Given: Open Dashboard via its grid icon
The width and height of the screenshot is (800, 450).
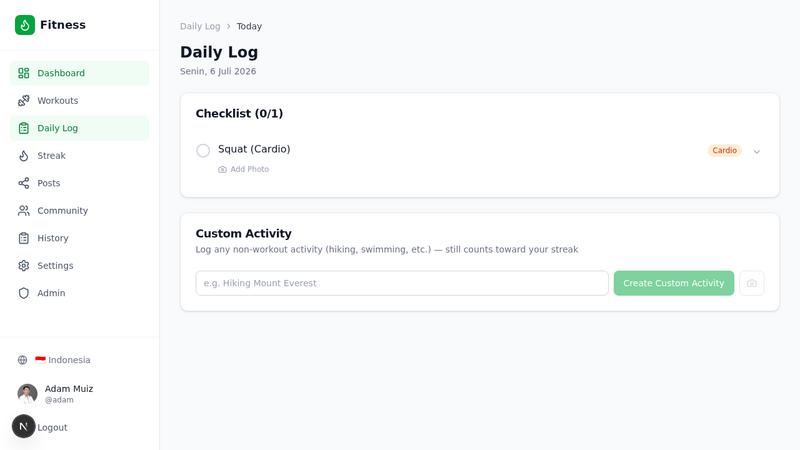Looking at the screenshot, I should [23, 73].
